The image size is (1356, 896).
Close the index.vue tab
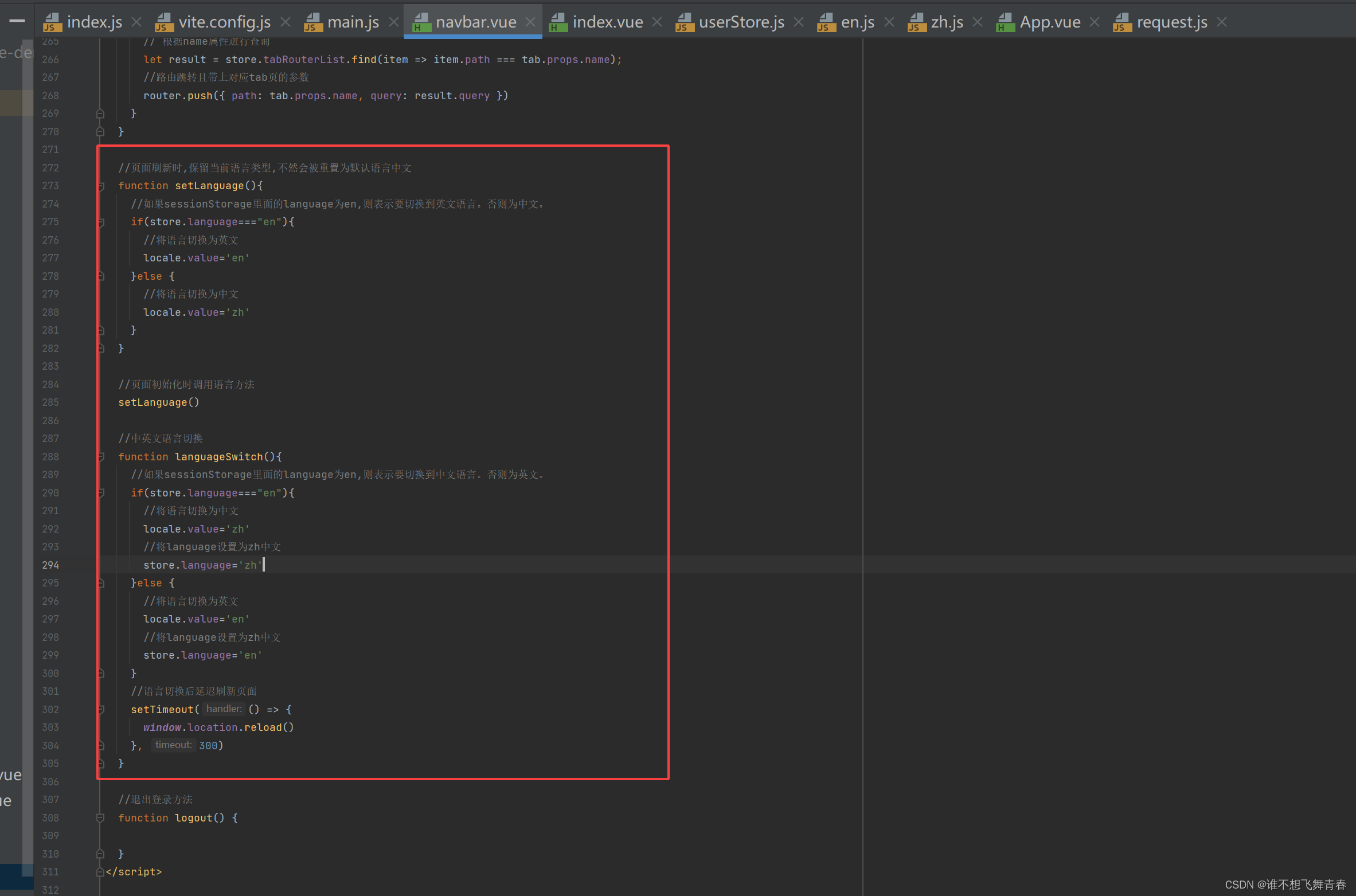pyautogui.click(x=657, y=22)
